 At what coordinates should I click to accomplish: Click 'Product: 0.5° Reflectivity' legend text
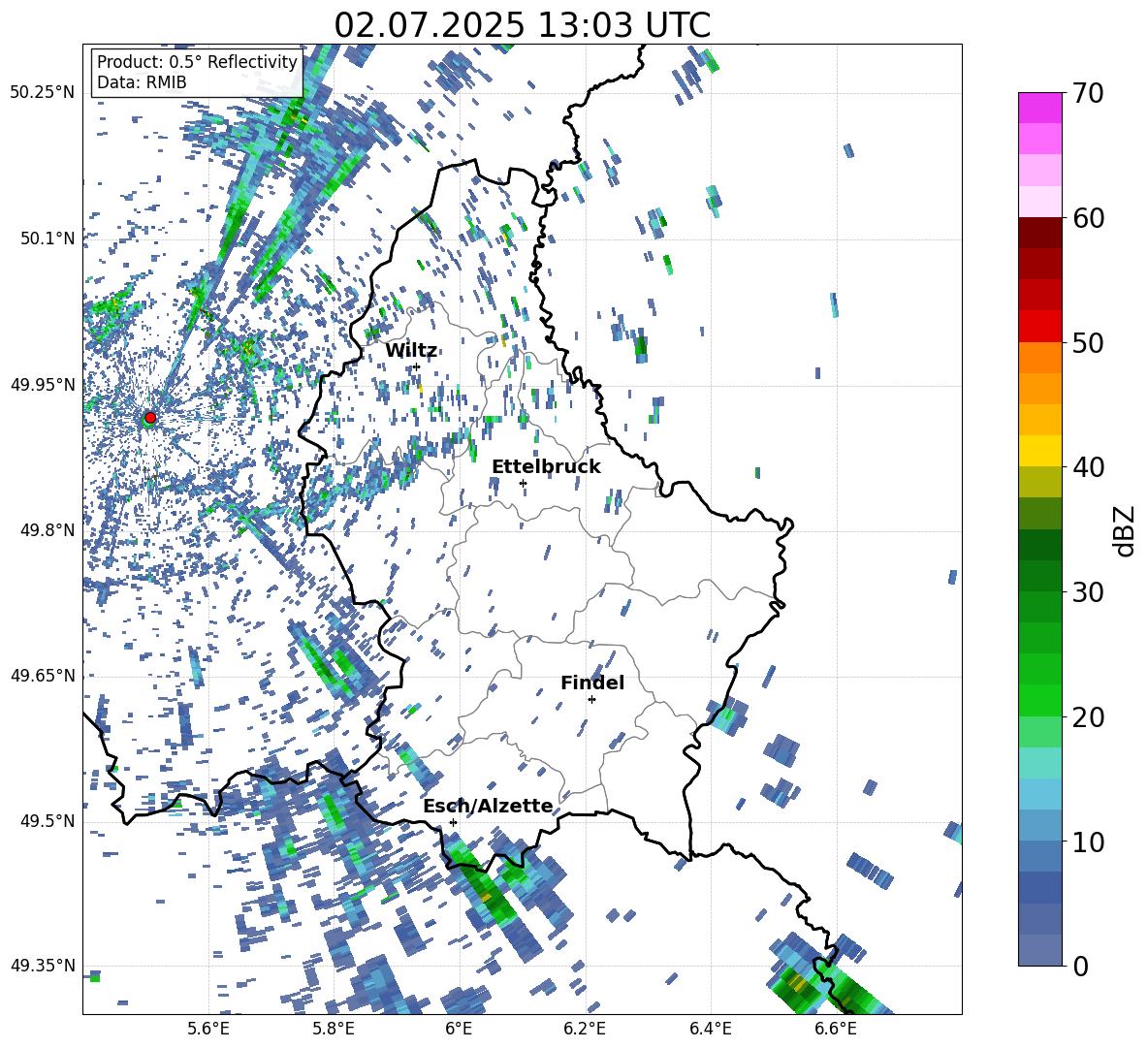pos(197,61)
